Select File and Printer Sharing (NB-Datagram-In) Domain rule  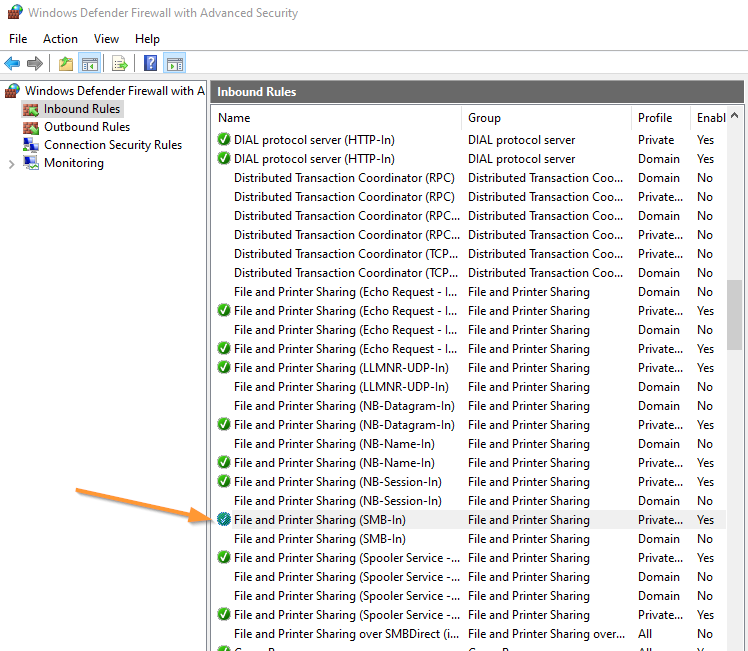pyautogui.click(x=470, y=406)
